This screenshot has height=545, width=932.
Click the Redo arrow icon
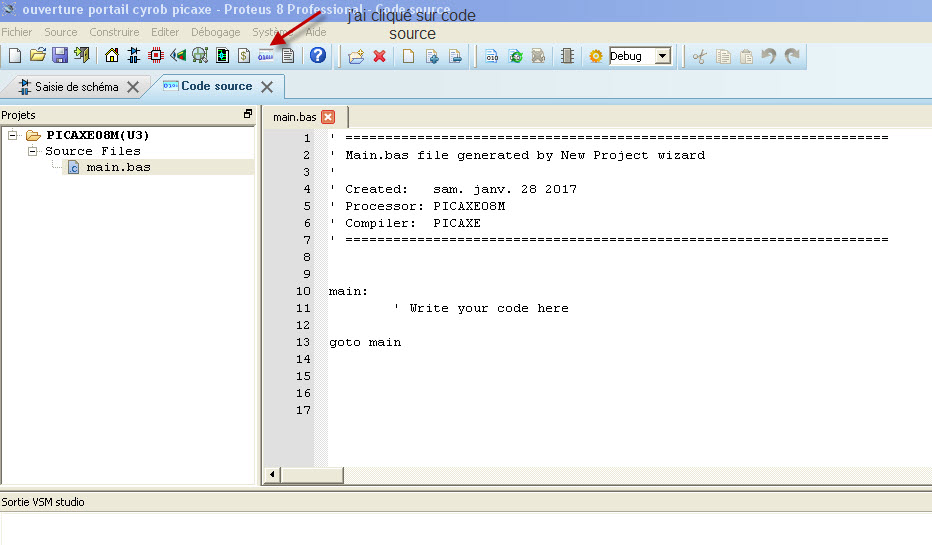tap(792, 56)
